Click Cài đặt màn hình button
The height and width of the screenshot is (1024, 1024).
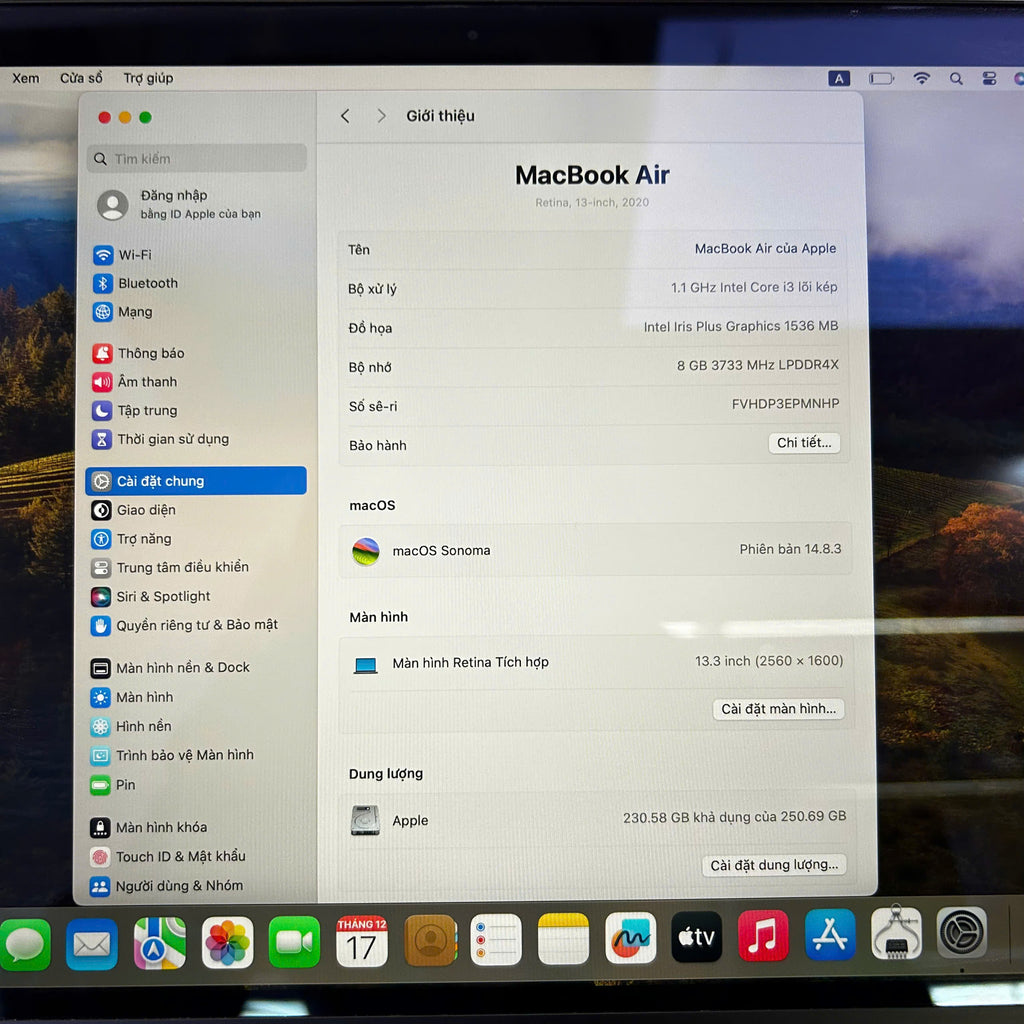tap(778, 709)
